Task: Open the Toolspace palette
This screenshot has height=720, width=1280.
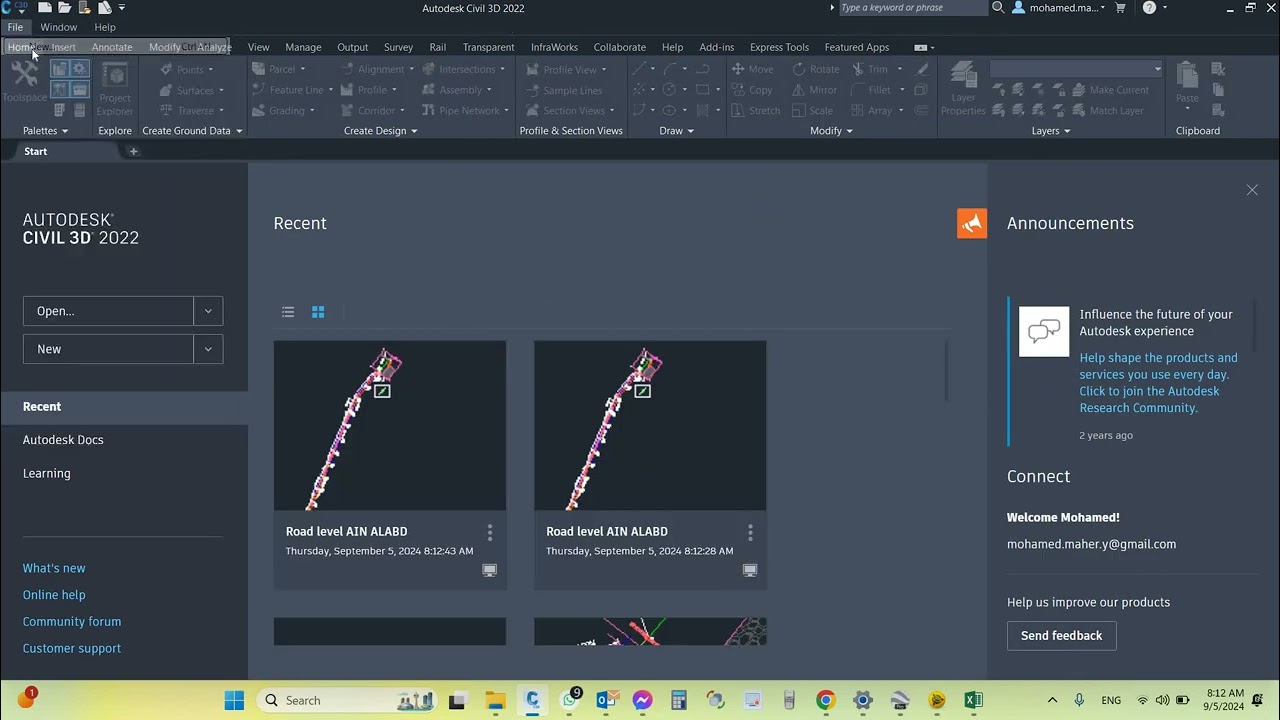Action: click(x=24, y=82)
